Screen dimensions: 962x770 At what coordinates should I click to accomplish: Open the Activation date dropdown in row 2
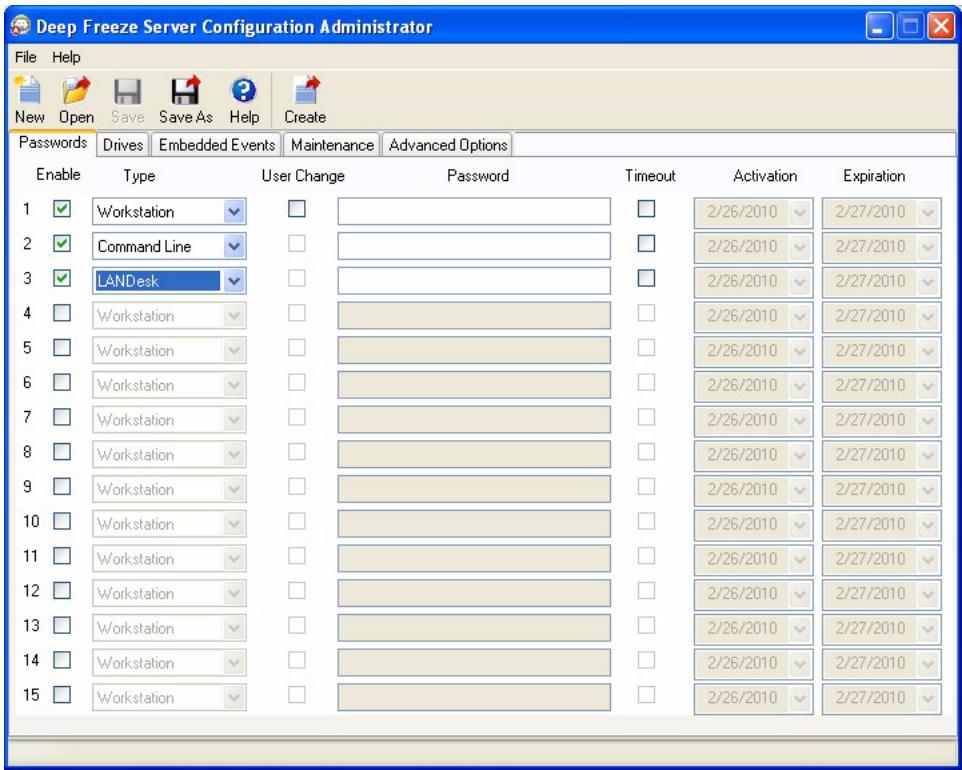(799, 247)
